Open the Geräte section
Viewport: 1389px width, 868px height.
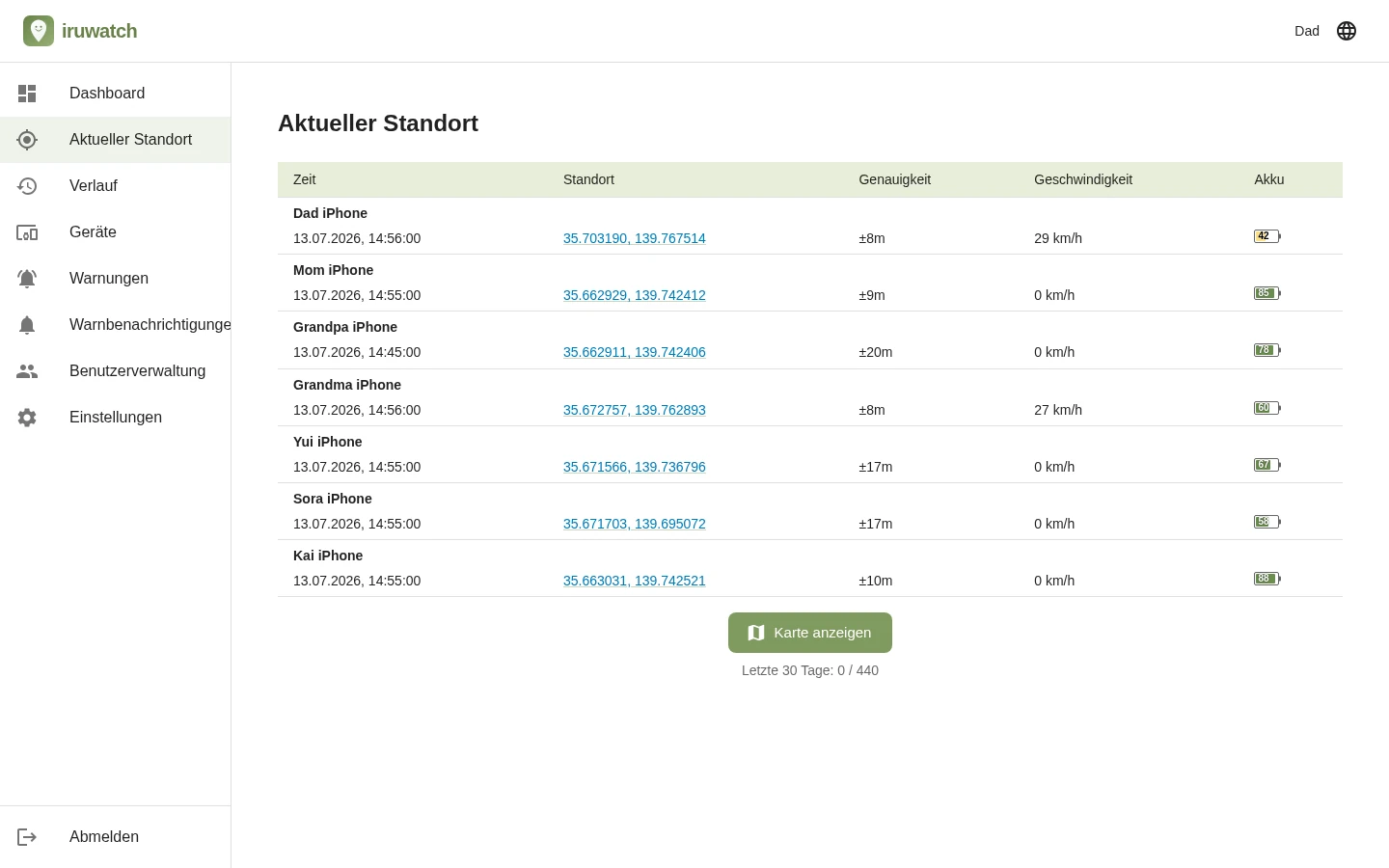coord(116,232)
